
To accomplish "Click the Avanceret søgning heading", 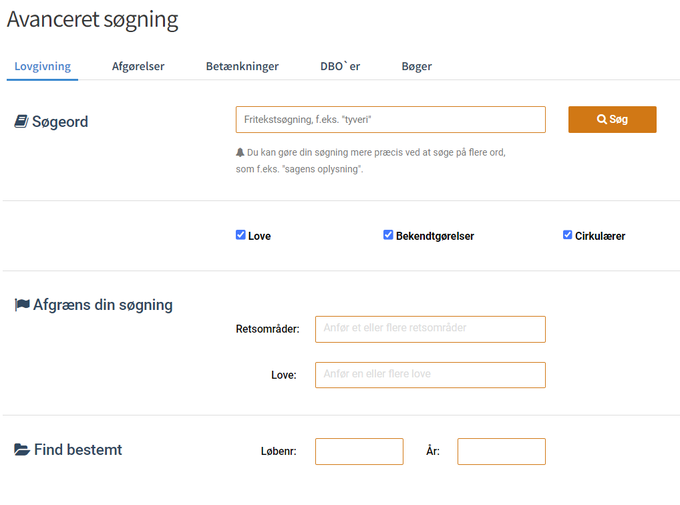I will (92, 19).
